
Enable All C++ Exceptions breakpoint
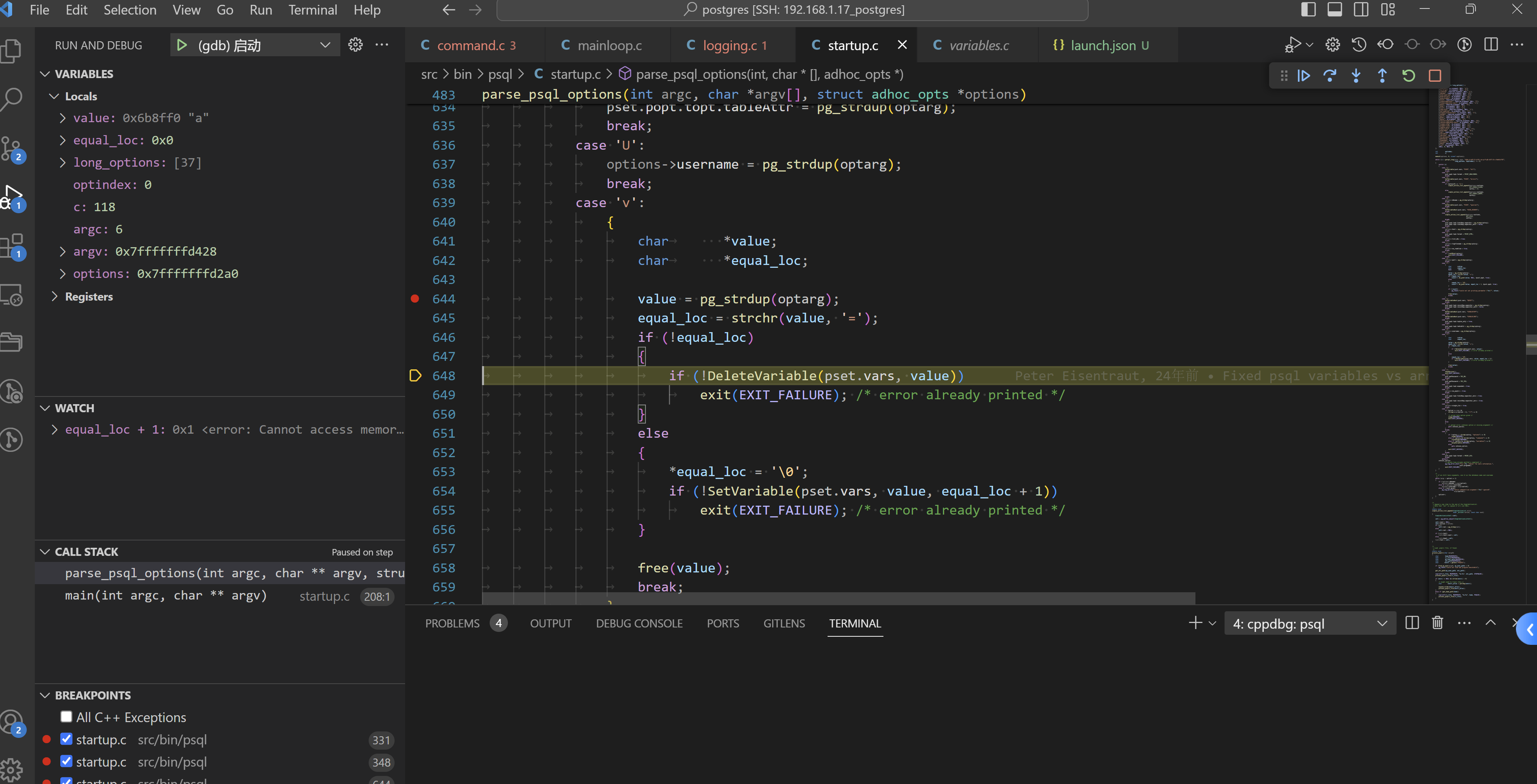pyautogui.click(x=66, y=716)
